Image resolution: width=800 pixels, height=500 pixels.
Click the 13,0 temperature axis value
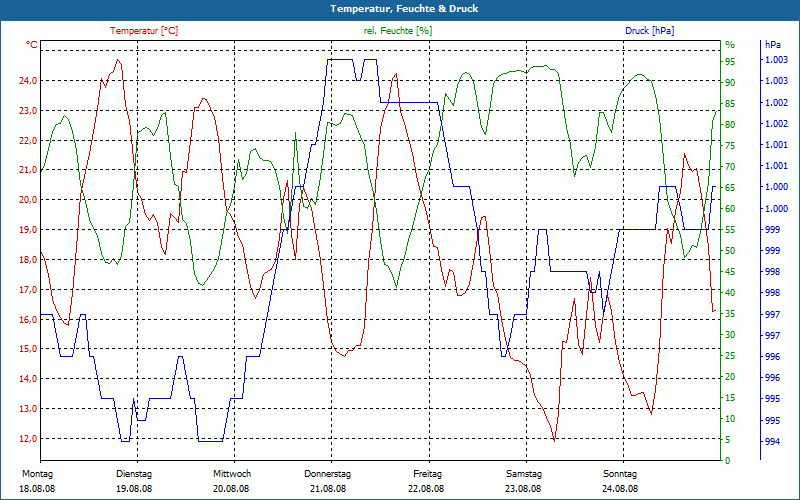[28, 409]
